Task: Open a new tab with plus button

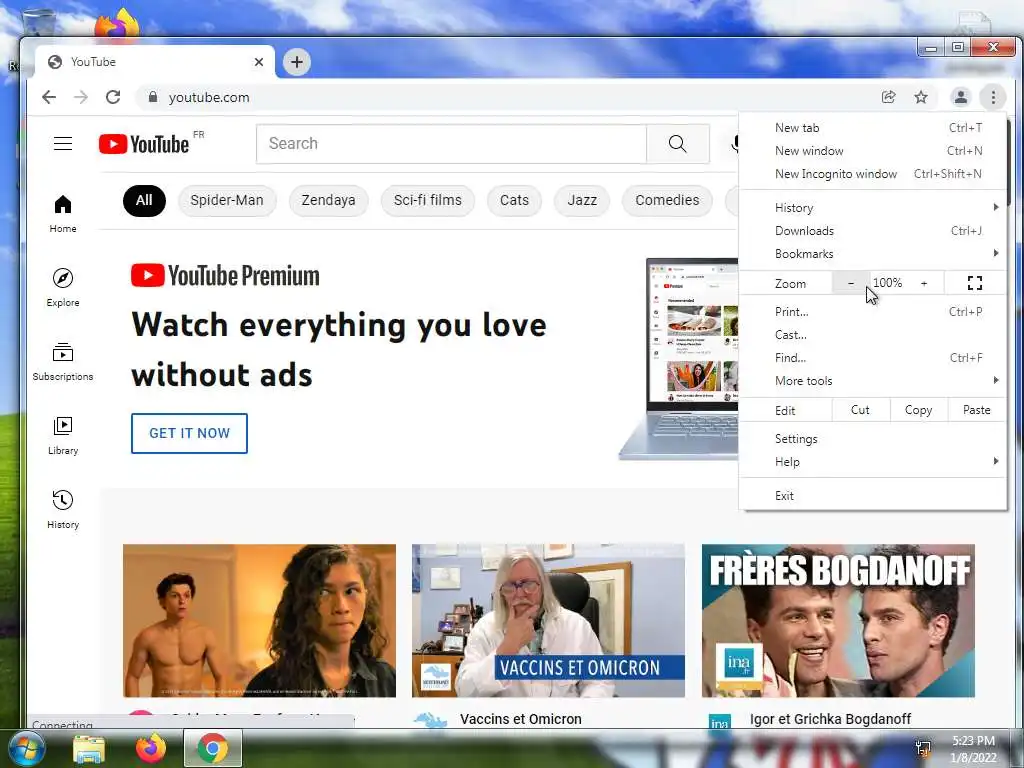Action: tap(296, 62)
